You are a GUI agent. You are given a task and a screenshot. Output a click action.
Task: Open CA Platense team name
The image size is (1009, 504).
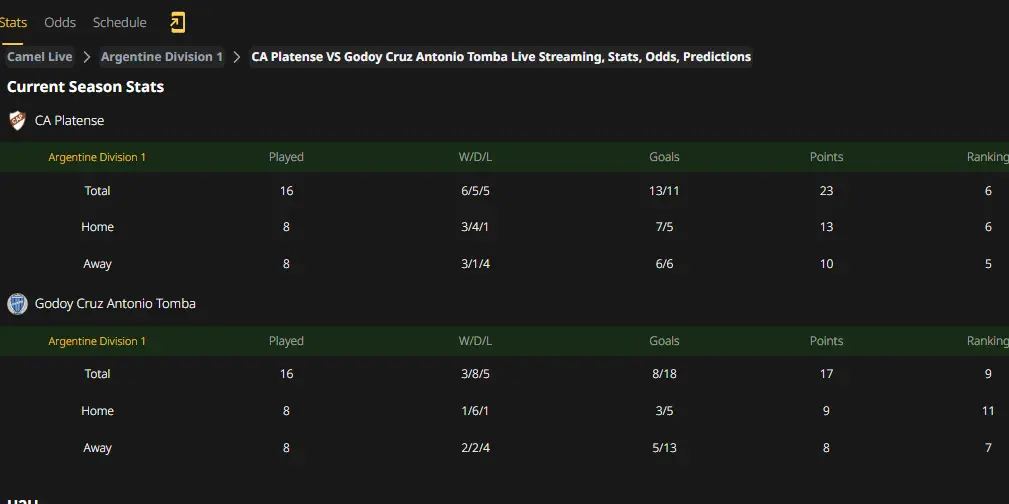[x=69, y=120]
